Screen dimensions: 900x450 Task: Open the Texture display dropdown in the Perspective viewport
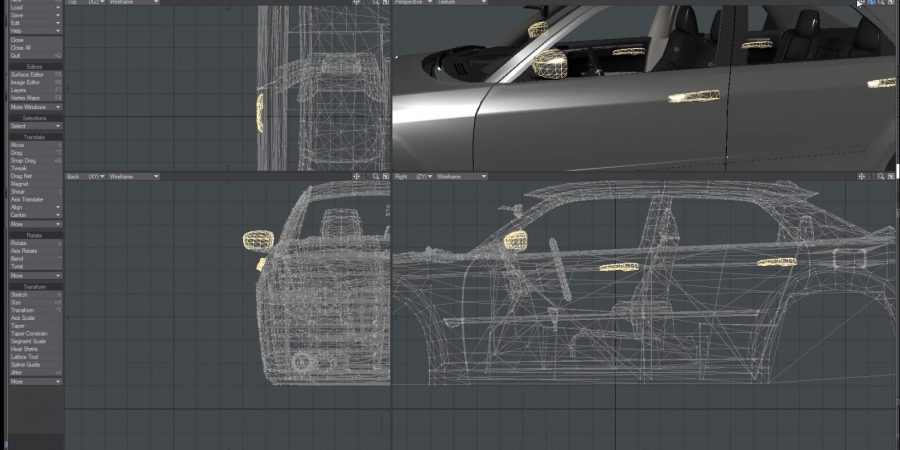pos(460,2)
